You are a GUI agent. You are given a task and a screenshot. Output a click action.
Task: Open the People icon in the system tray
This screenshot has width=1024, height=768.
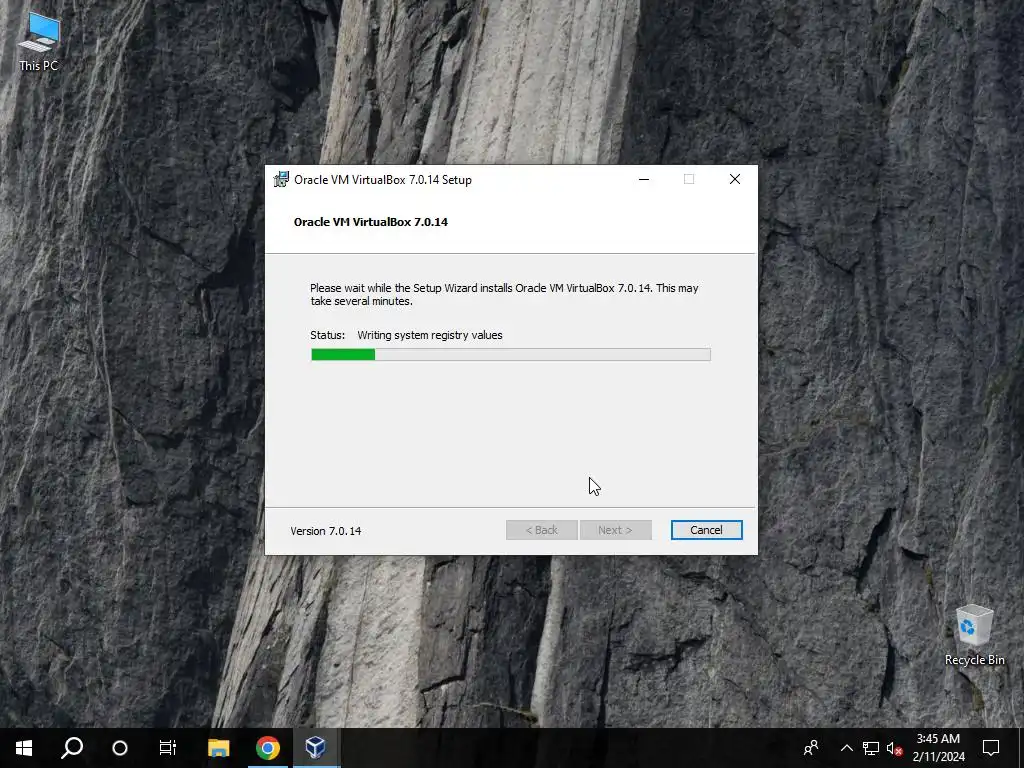811,748
